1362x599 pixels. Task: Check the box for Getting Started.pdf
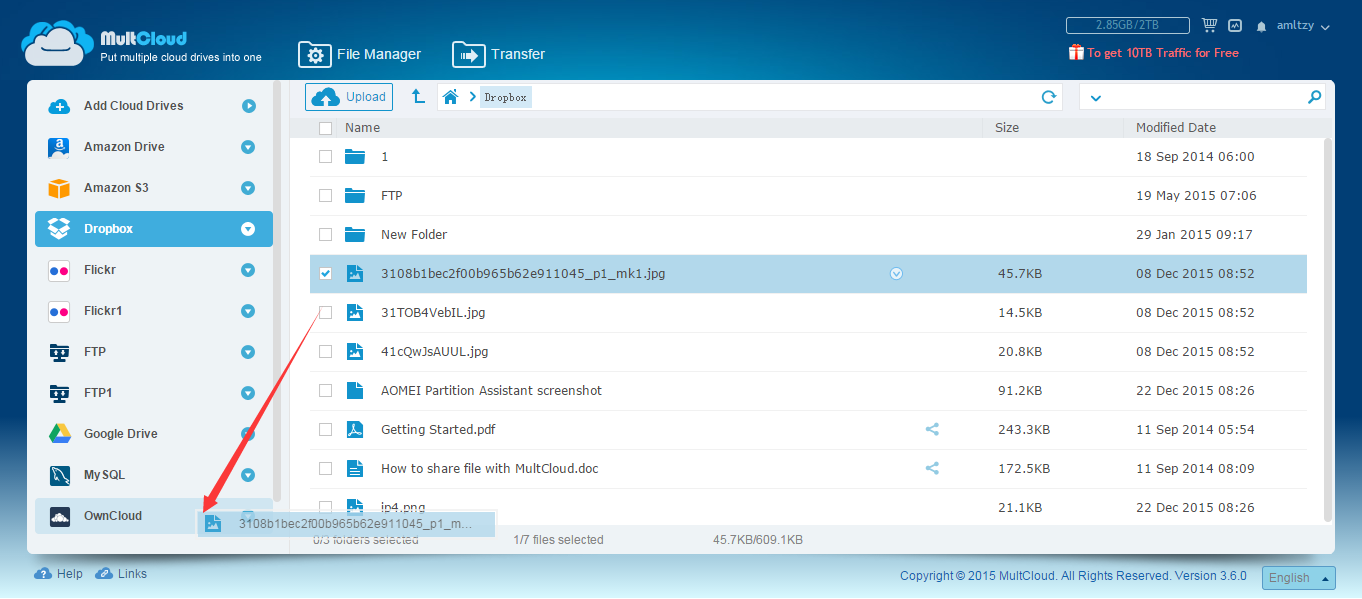click(325, 430)
